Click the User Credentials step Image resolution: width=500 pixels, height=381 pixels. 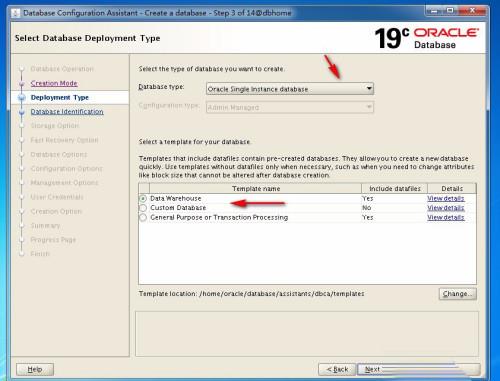[57, 197]
